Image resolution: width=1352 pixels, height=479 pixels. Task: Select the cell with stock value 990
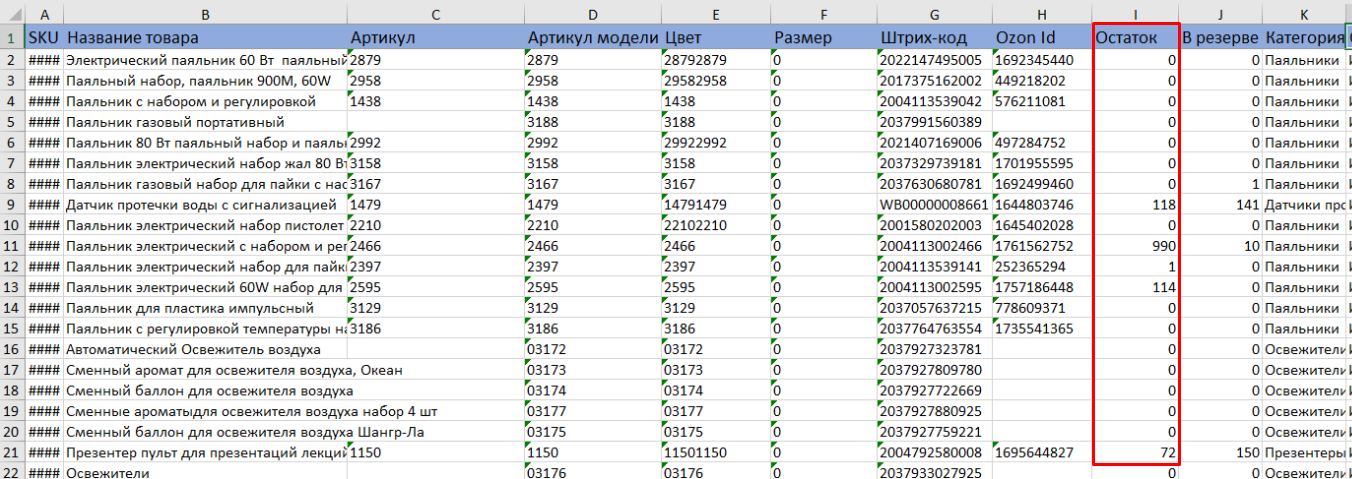[1135, 246]
